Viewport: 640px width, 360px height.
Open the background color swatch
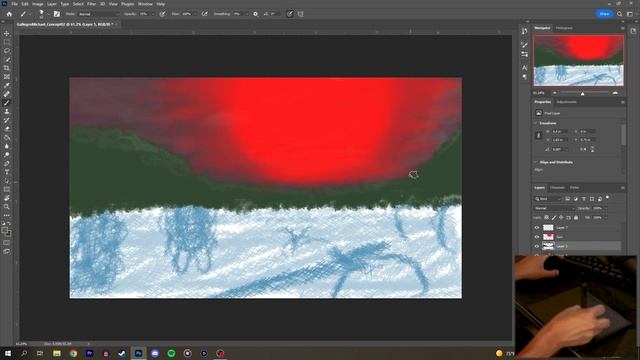pyautogui.click(x=8, y=234)
